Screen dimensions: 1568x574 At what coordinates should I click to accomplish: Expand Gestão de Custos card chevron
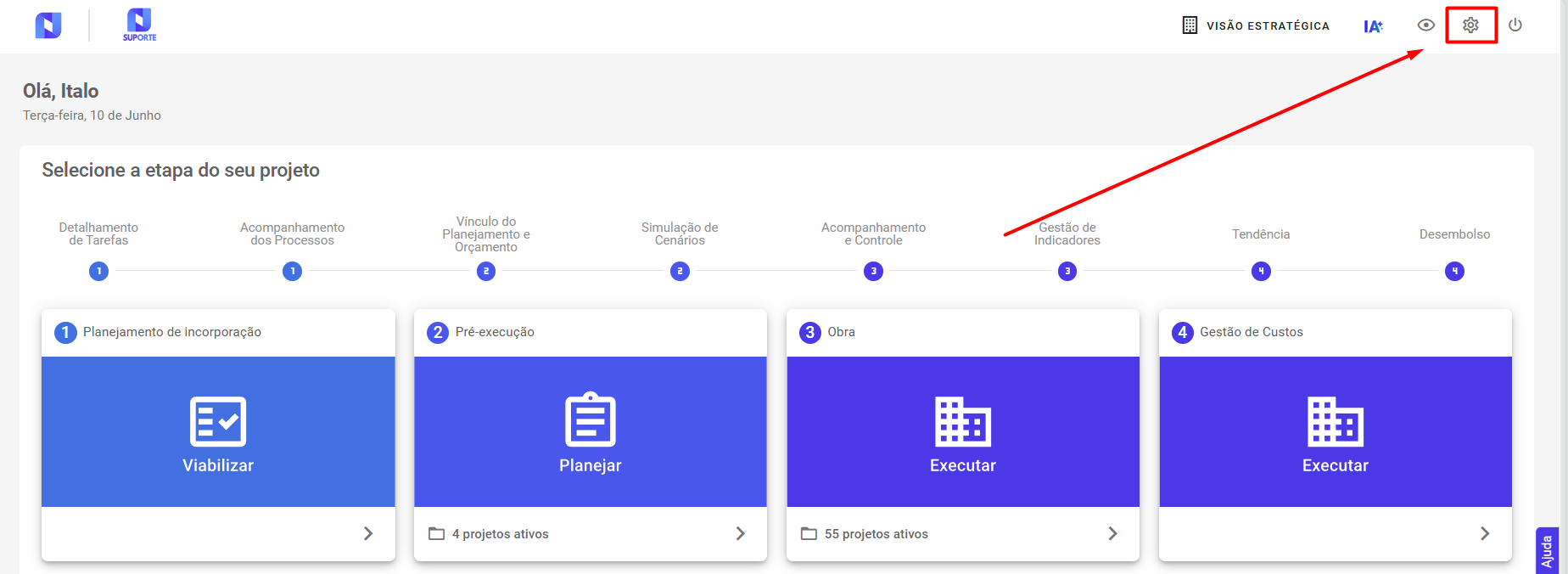pos(1485,533)
